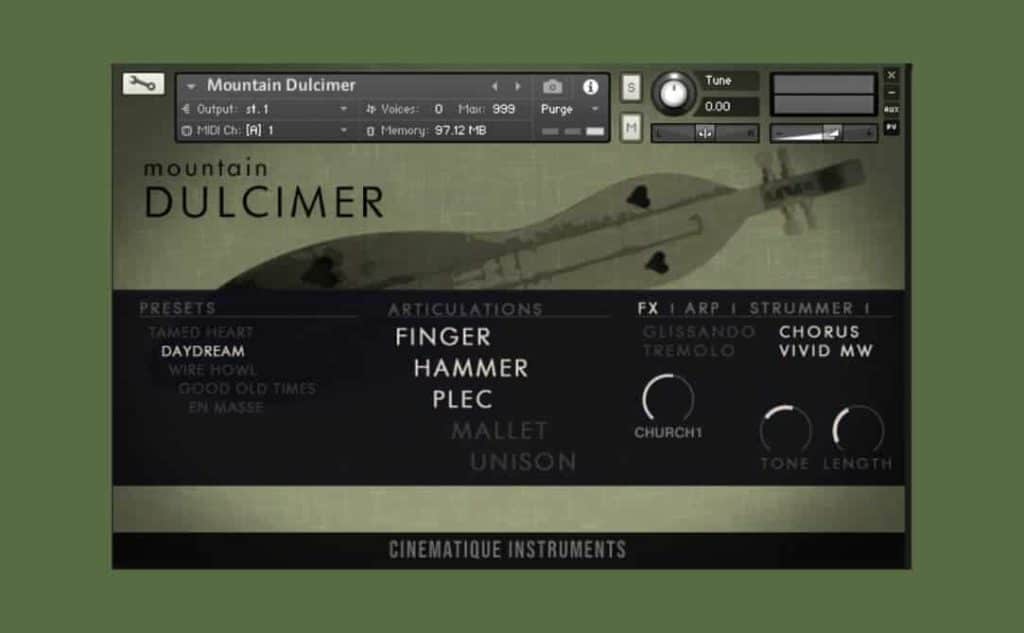Screen dimensions: 1024x633
Task: Open the instrument info icon
Action: [x=590, y=87]
